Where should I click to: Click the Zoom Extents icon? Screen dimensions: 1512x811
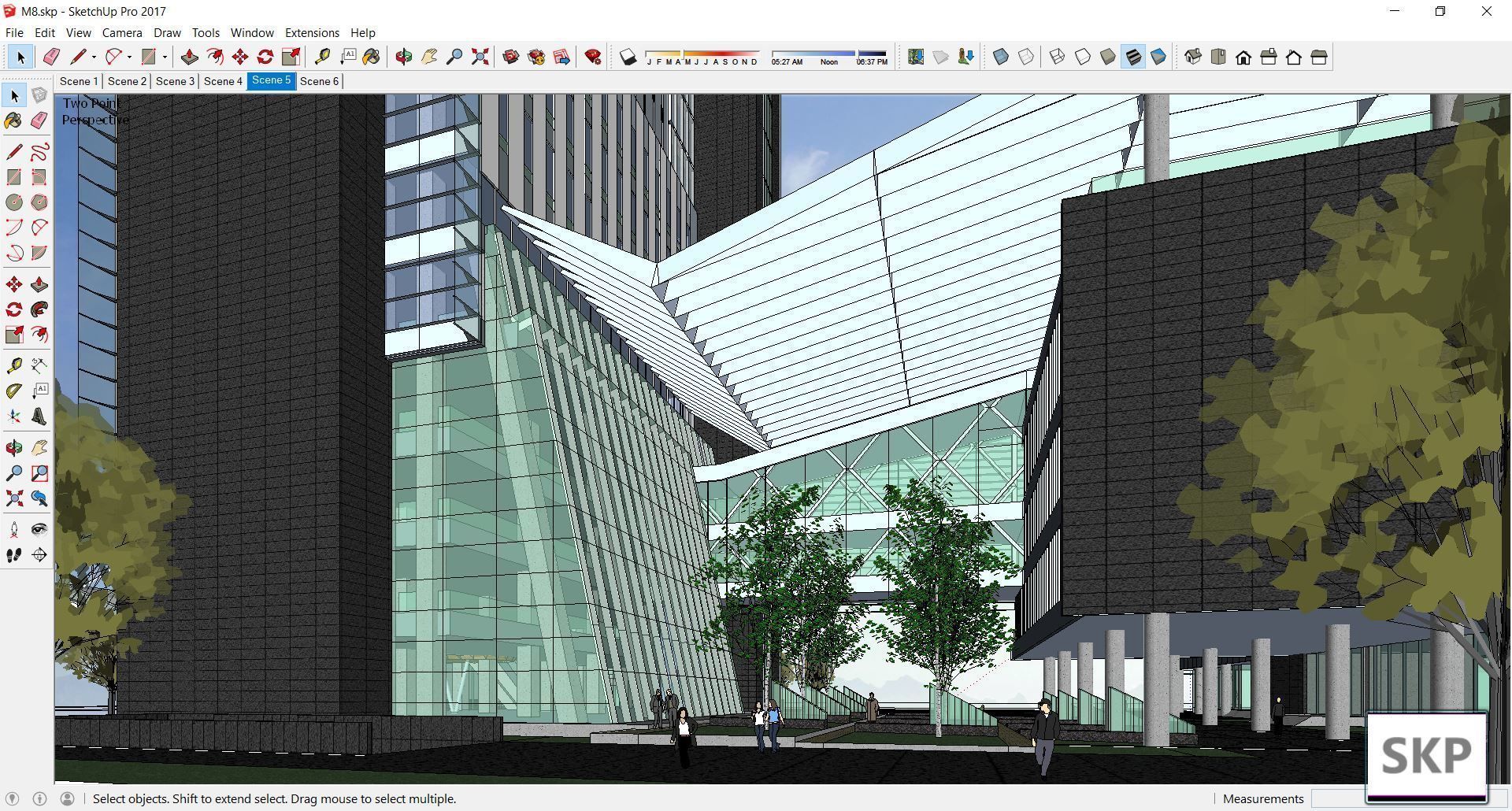480,57
